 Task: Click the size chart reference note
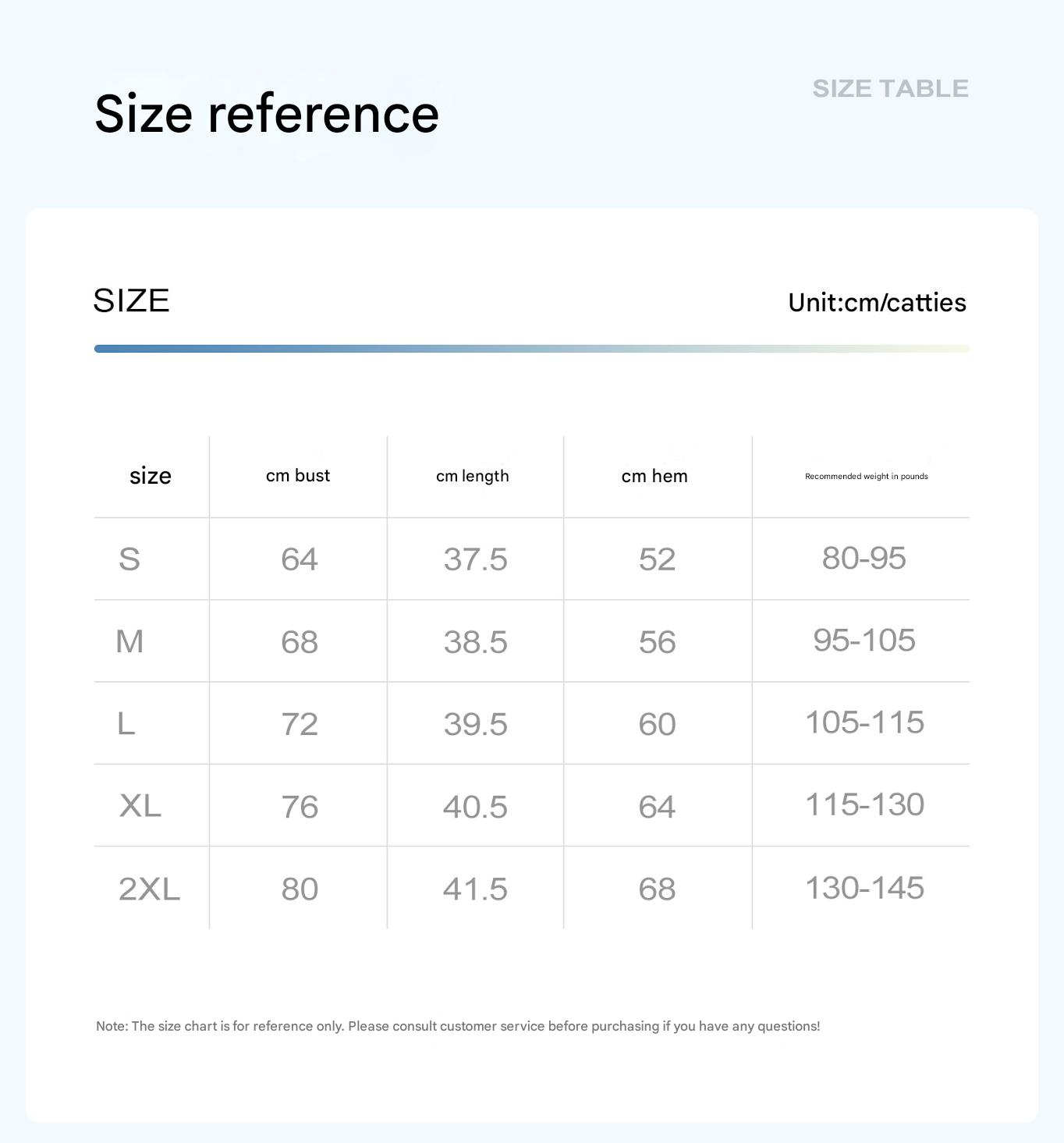click(x=458, y=1027)
